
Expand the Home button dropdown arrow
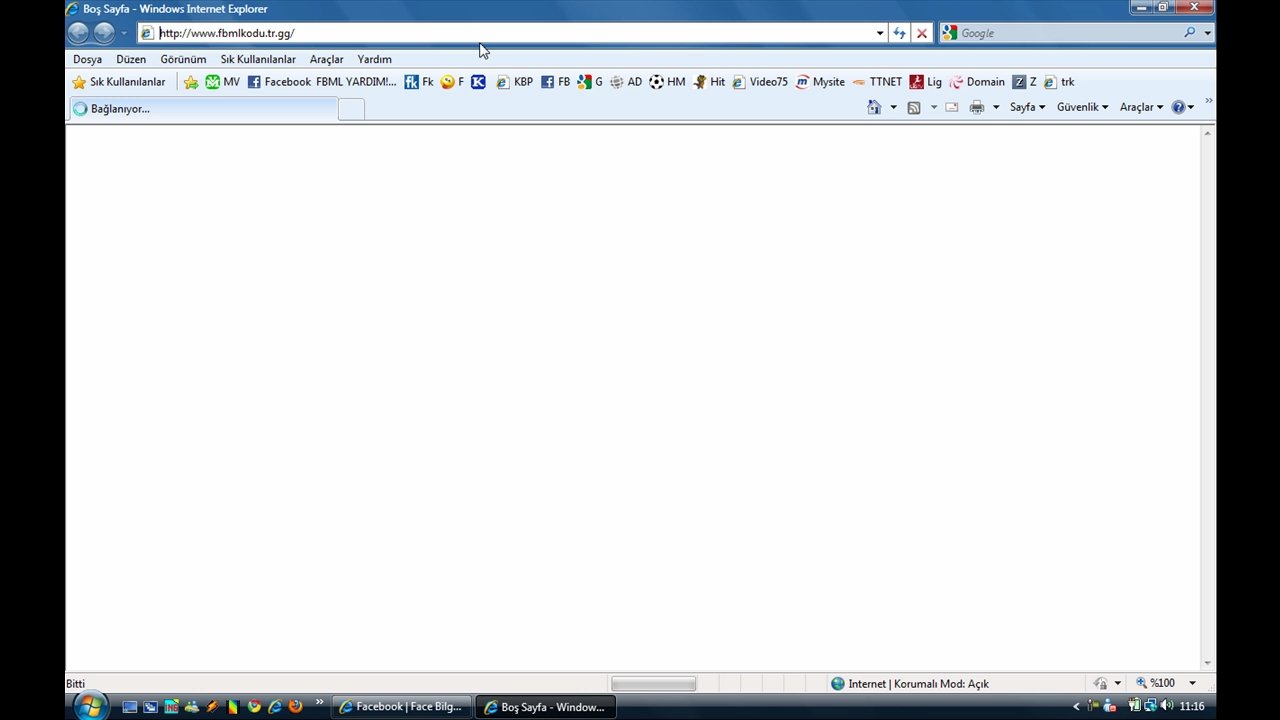point(893,107)
